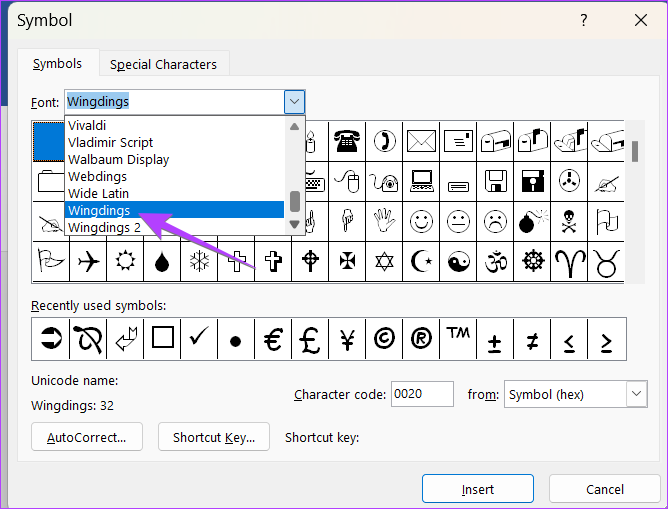Select Wingdings 2 in the font list
Viewport: 668px width, 509px height.
pos(104,227)
